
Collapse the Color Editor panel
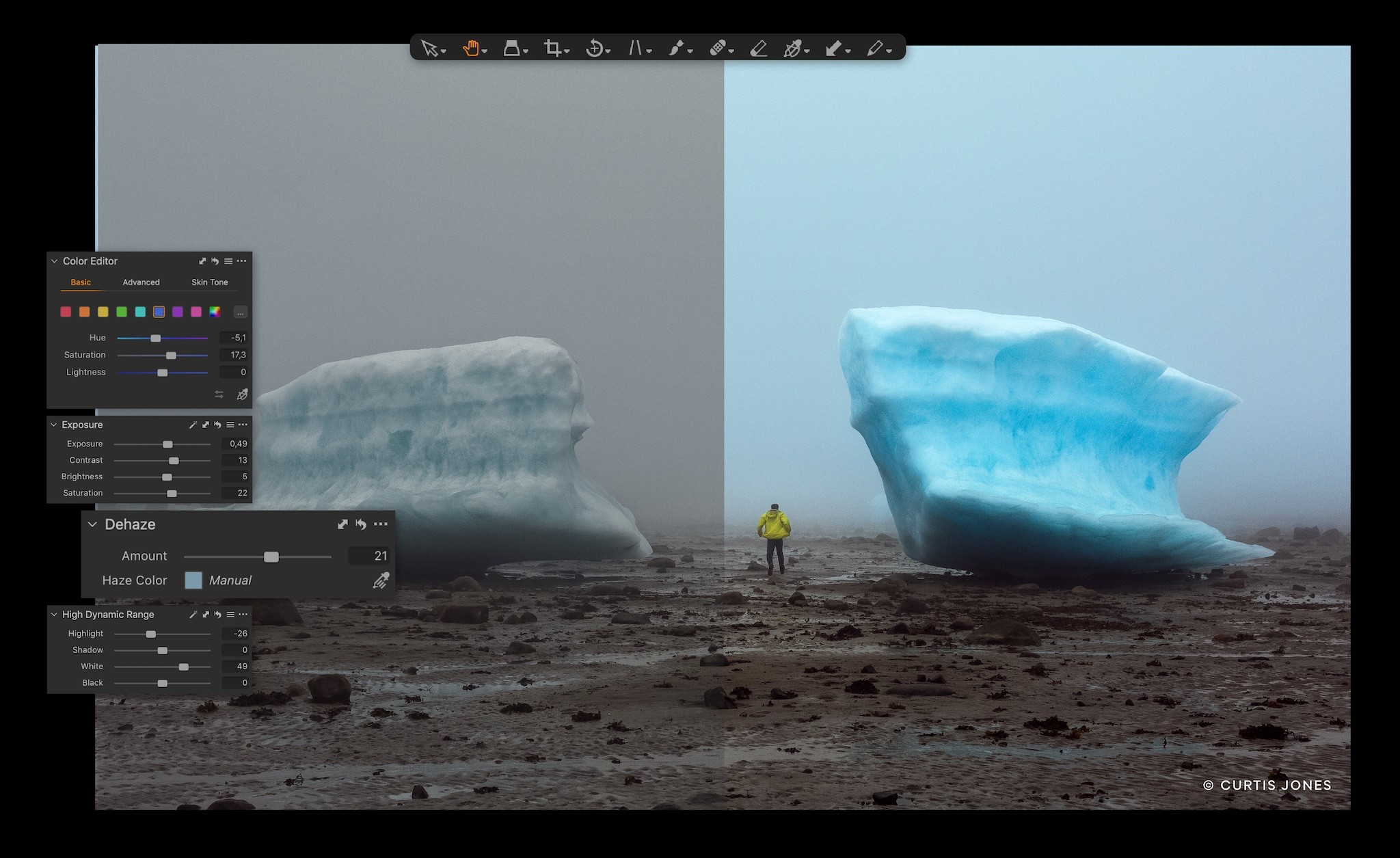54,261
